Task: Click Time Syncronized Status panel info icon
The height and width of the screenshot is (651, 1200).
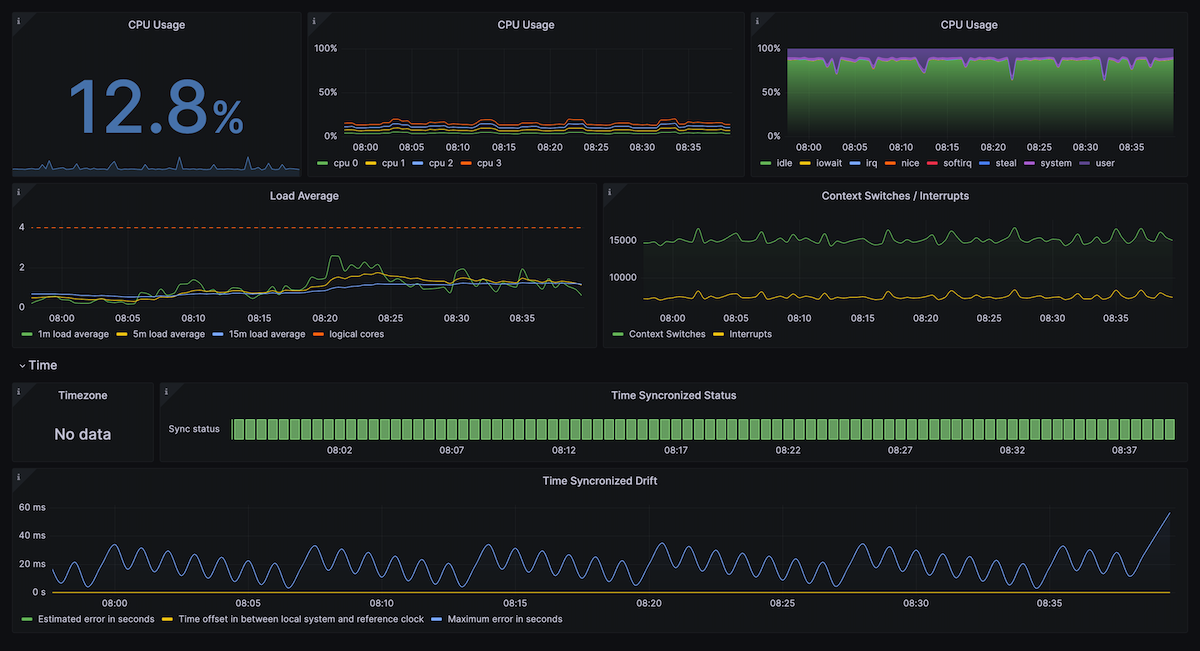Action: [166, 390]
